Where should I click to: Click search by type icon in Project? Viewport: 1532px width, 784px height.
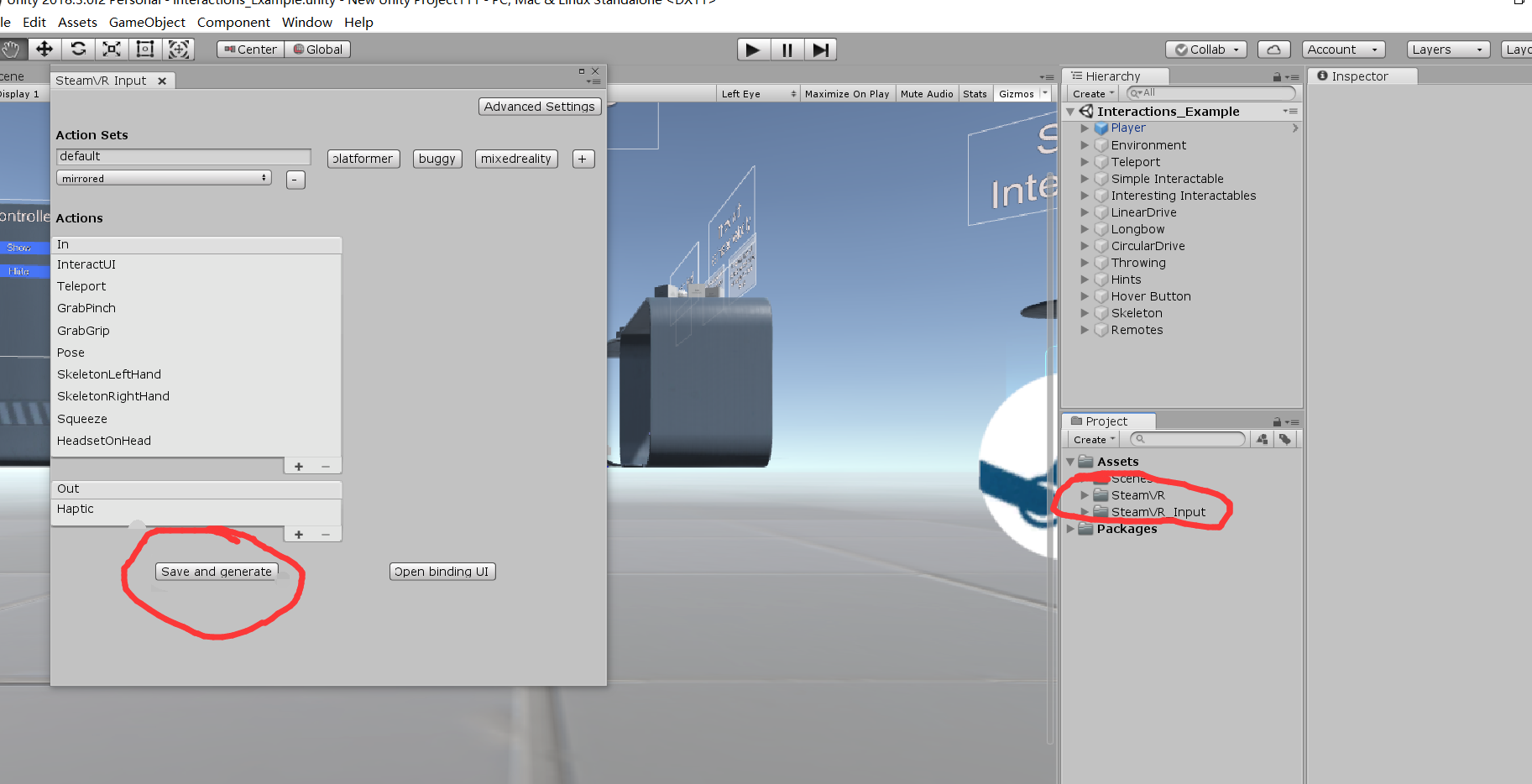[x=1262, y=439]
